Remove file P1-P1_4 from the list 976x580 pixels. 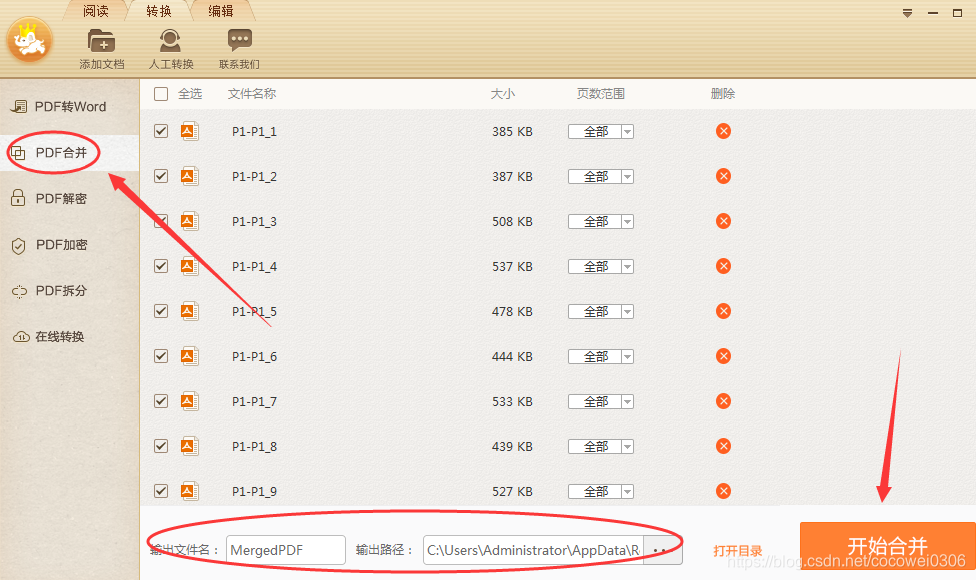point(723,266)
